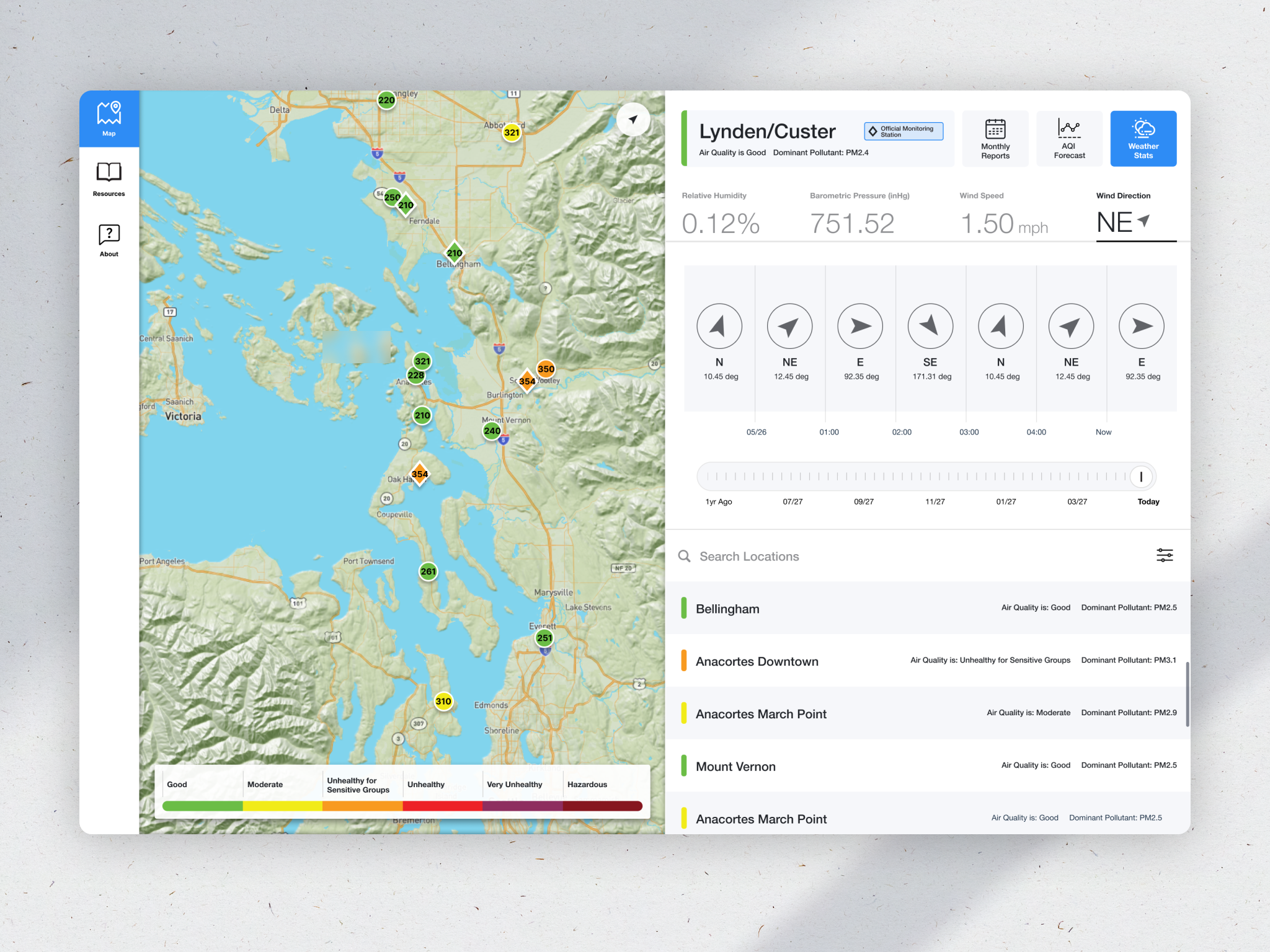Screen dimensions: 1270x952
Task: Click the 03:00 hour label
Action: click(969, 432)
